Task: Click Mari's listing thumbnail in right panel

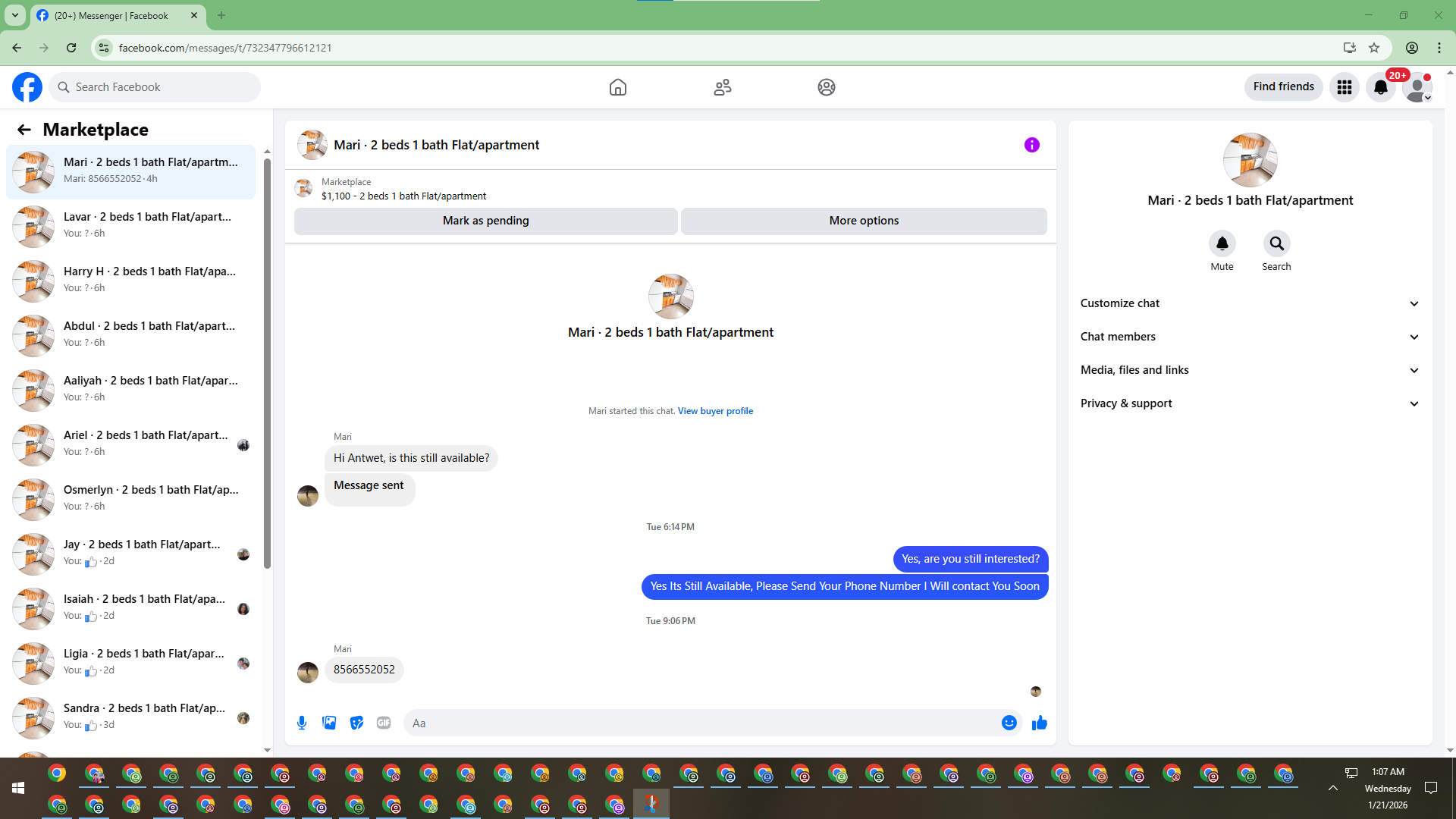Action: 1250,160
